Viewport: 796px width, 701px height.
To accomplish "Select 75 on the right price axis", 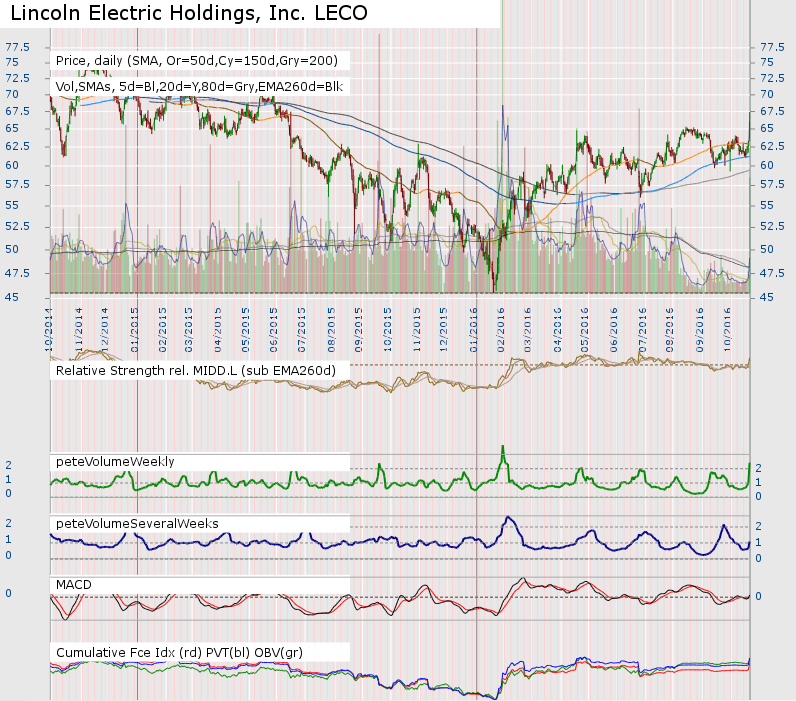I will (767, 62).
